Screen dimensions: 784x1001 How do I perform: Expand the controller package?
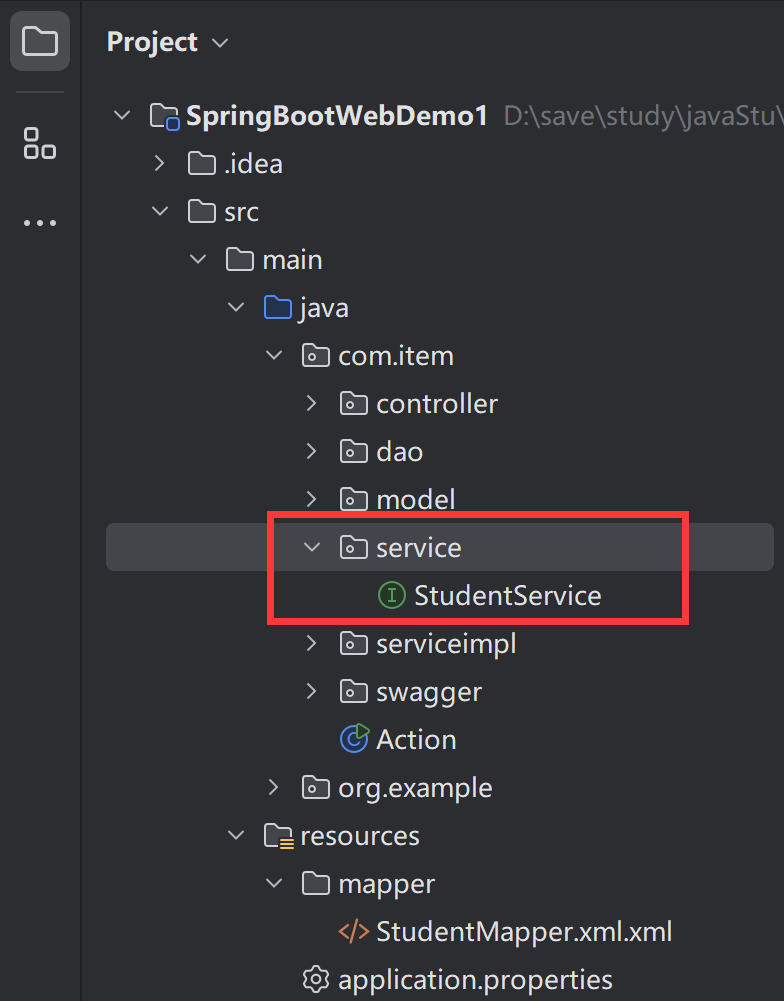(312, 404)
